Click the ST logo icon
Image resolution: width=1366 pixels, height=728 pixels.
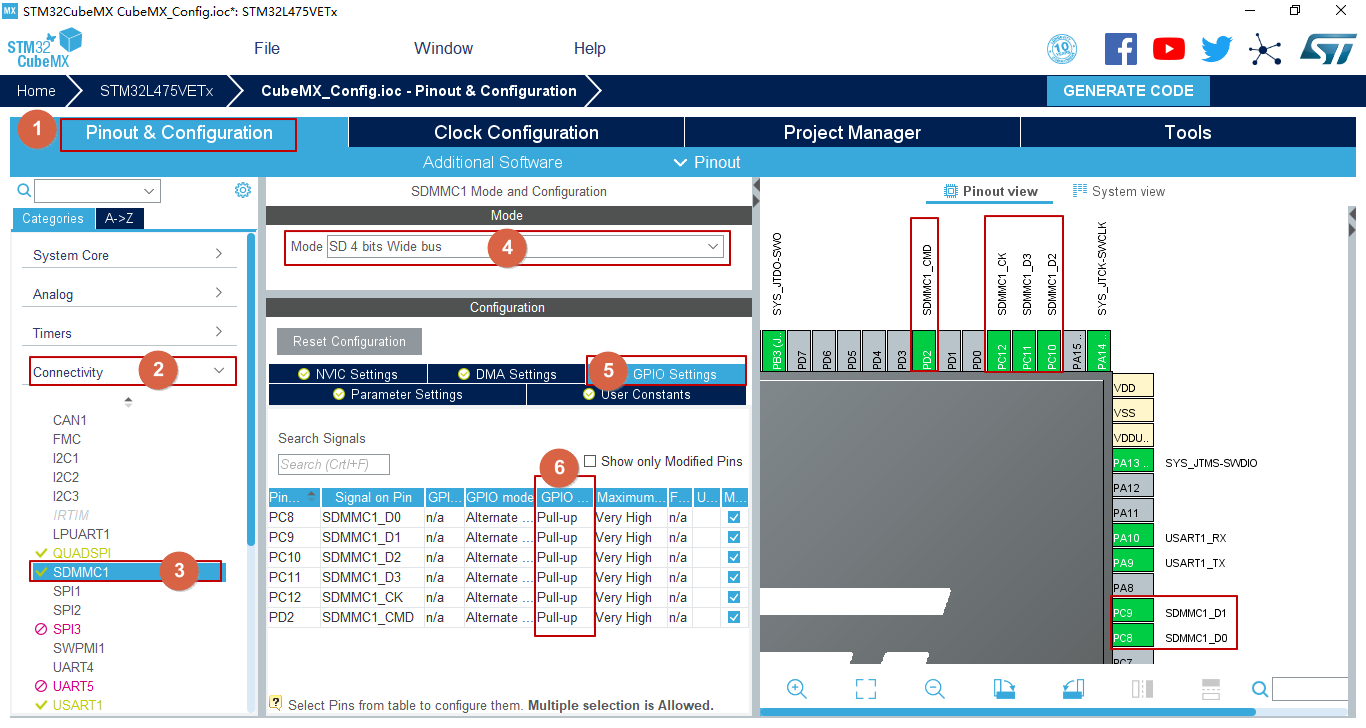[x=1328, y=49]
